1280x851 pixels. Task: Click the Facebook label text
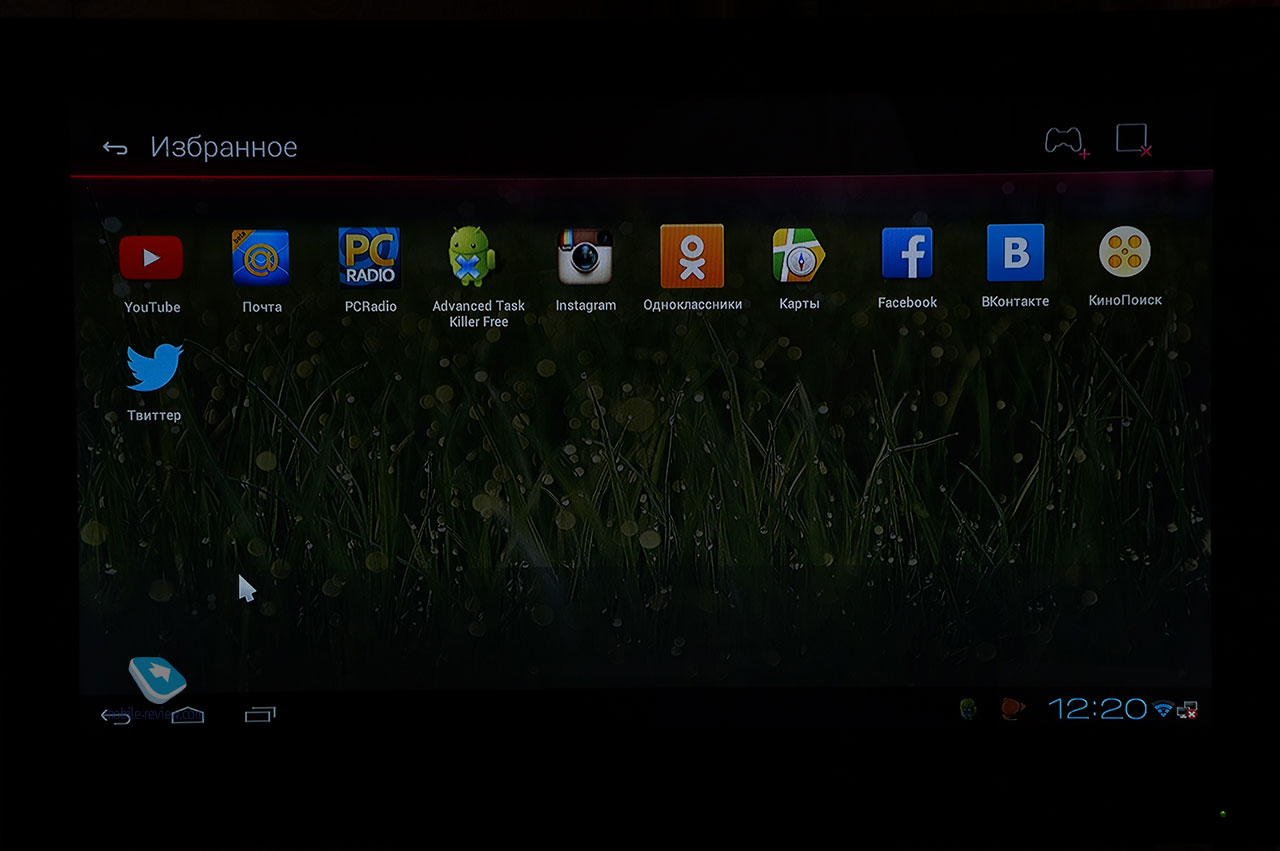click(x=907, y=302)
